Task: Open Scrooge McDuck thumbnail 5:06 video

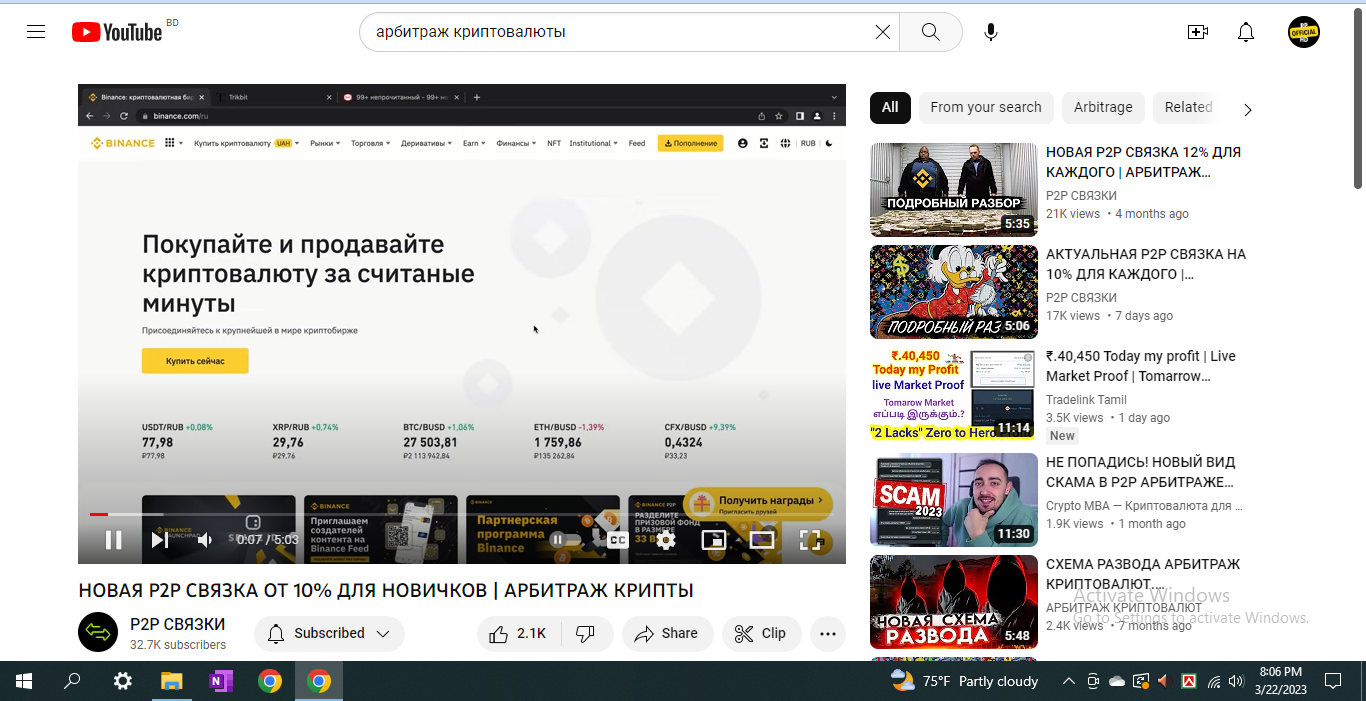Action: click(954, 292)
